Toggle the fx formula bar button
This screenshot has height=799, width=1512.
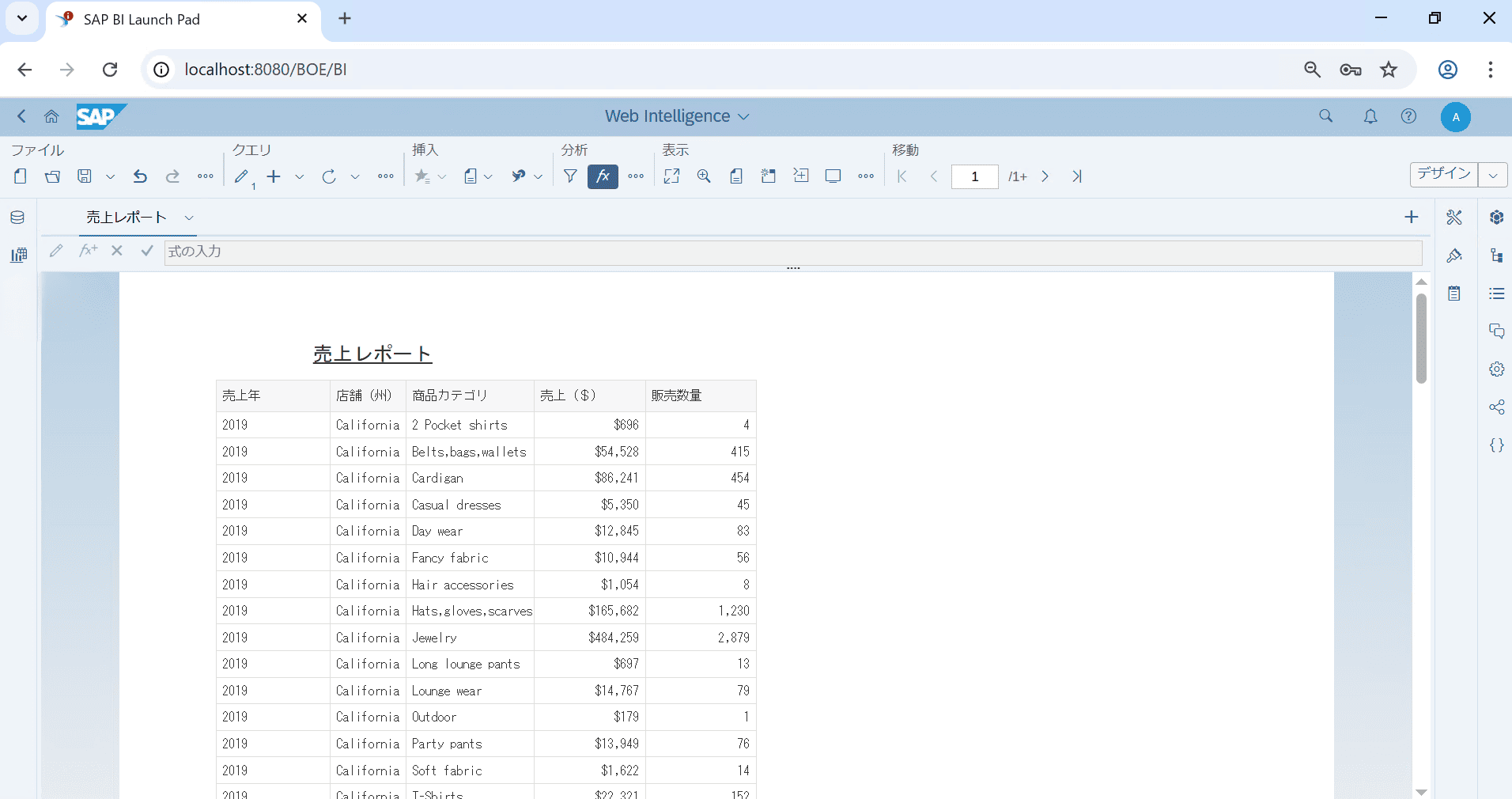pos(603,176)
